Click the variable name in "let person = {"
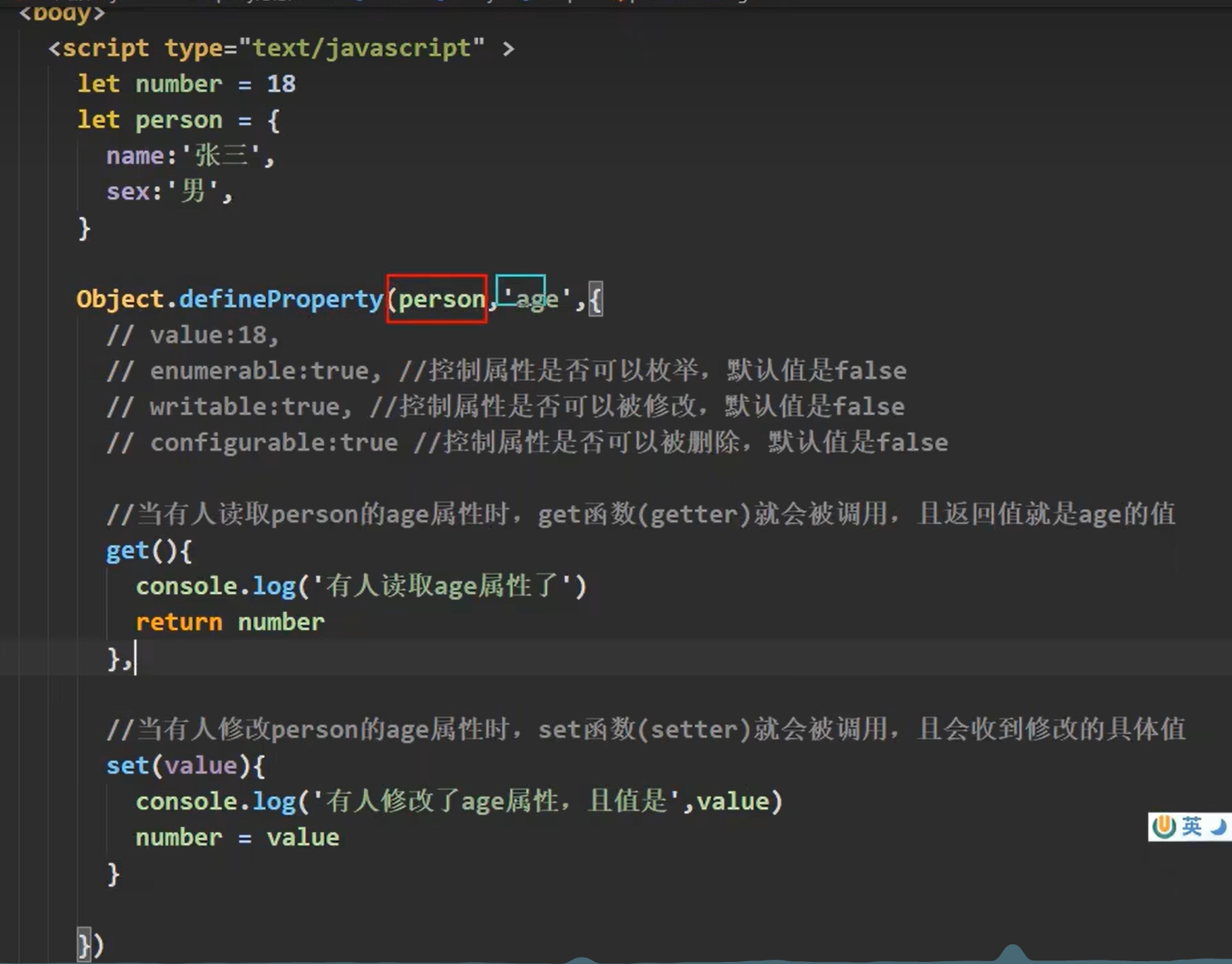This screenshot has height=964, width=1232. point(178,120)
